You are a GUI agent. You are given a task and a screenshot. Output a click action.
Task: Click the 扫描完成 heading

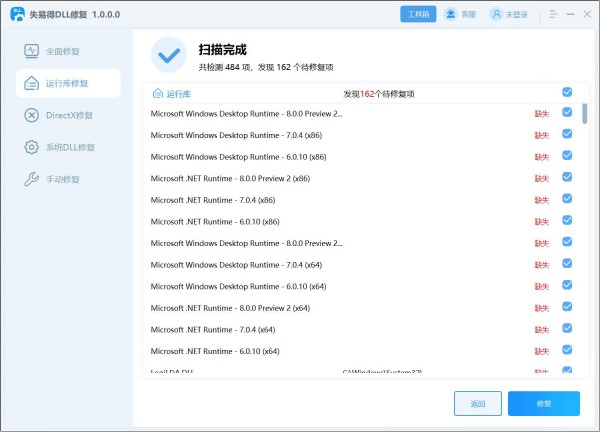(222, 50)
